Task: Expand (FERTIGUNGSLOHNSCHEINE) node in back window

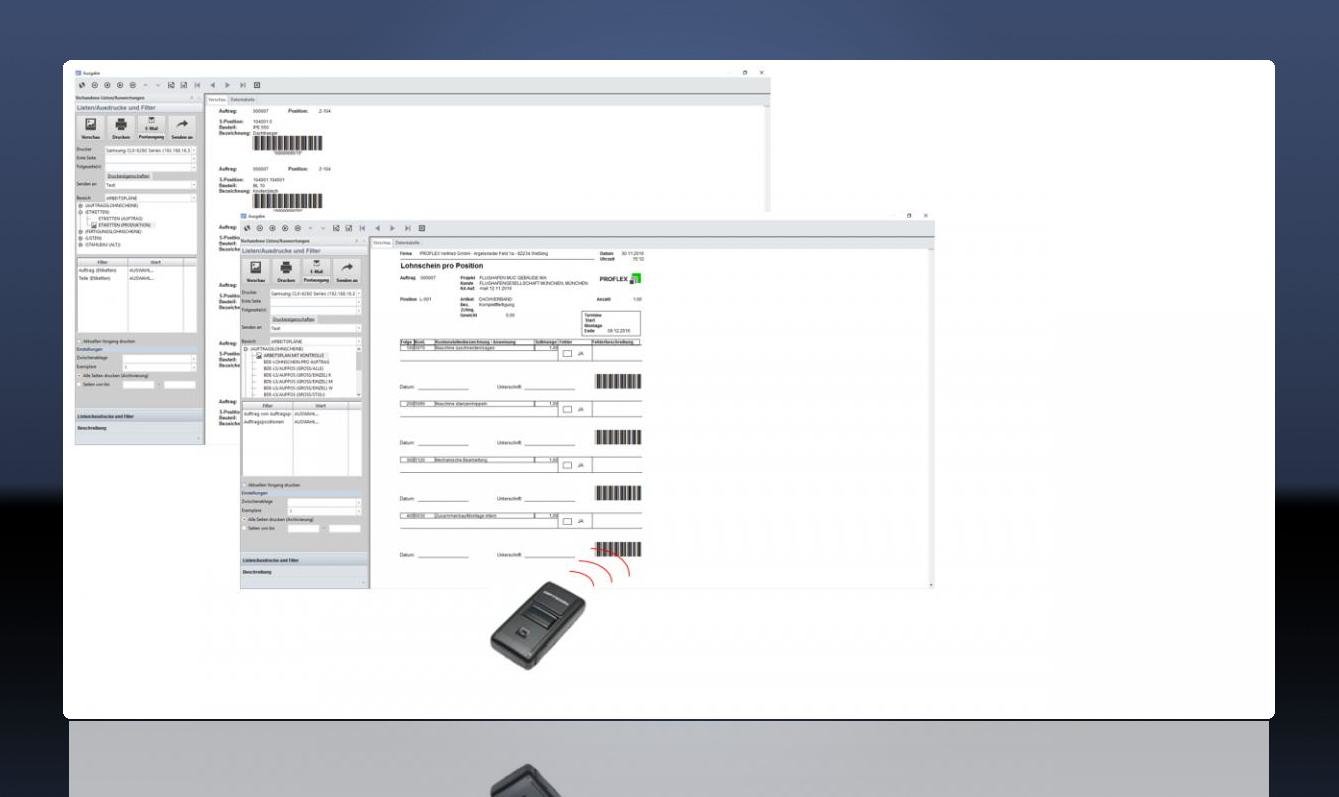Action: (80, 231)
